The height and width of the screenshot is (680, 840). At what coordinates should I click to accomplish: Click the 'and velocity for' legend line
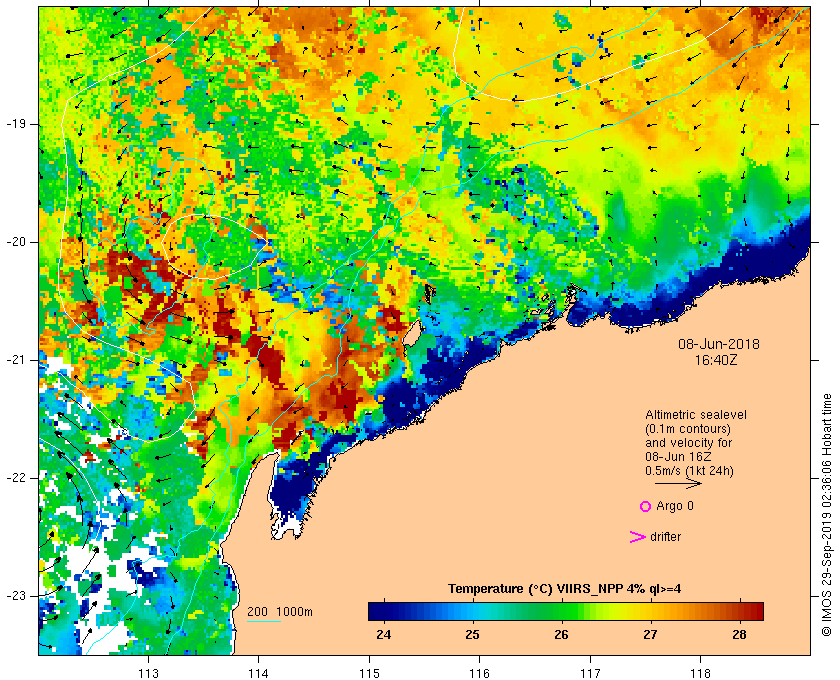pyautogui.click(x=688, y=443)
